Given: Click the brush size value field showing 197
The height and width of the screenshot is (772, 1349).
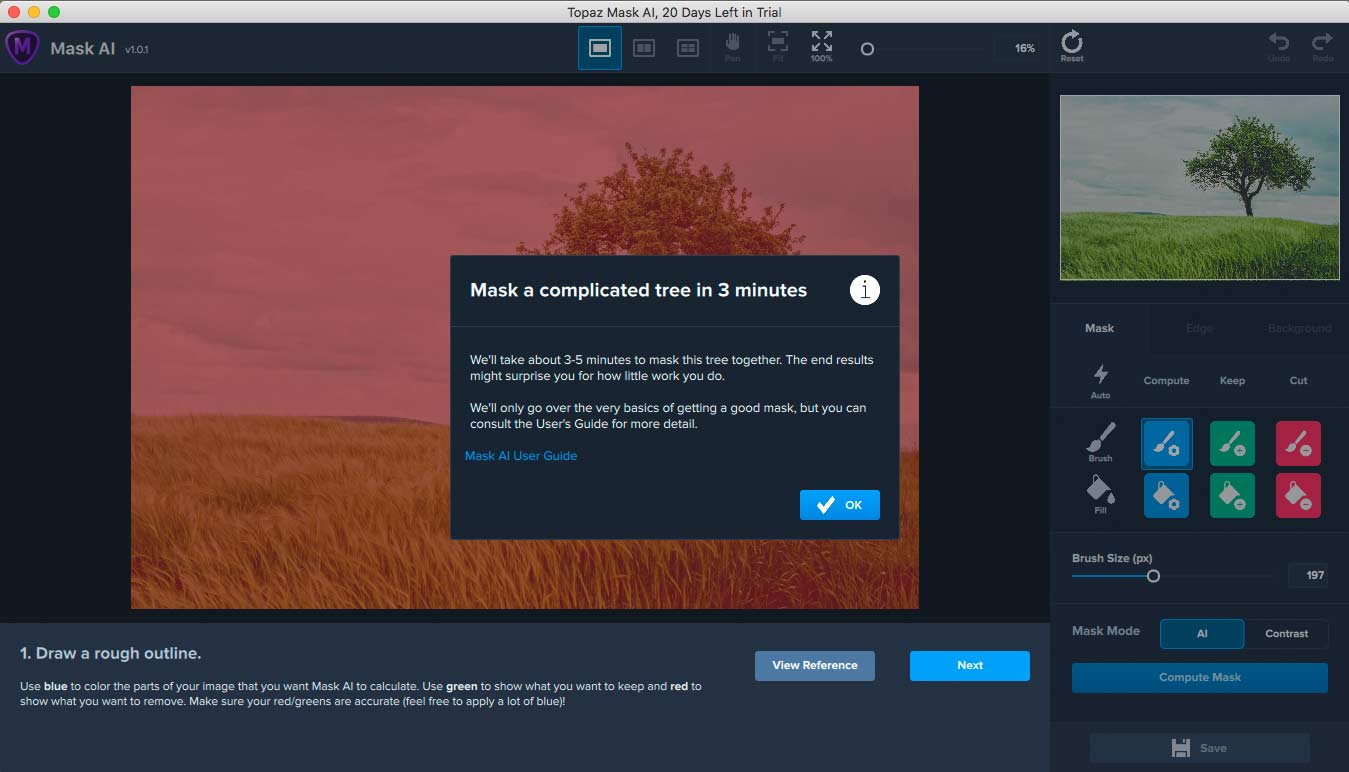Looking at the screenshot, I should [x=1308, y=575].
